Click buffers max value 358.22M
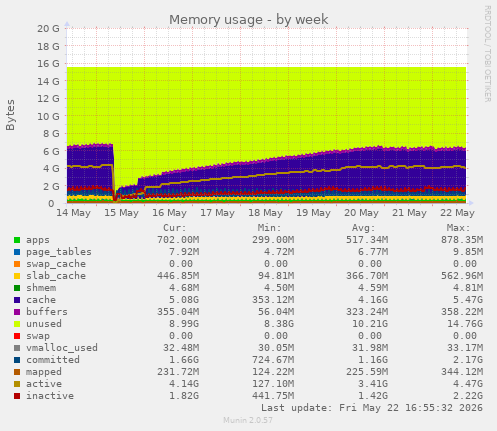Image resolution: width=497 pixels, height=431 pixels. tap(462, 312)
